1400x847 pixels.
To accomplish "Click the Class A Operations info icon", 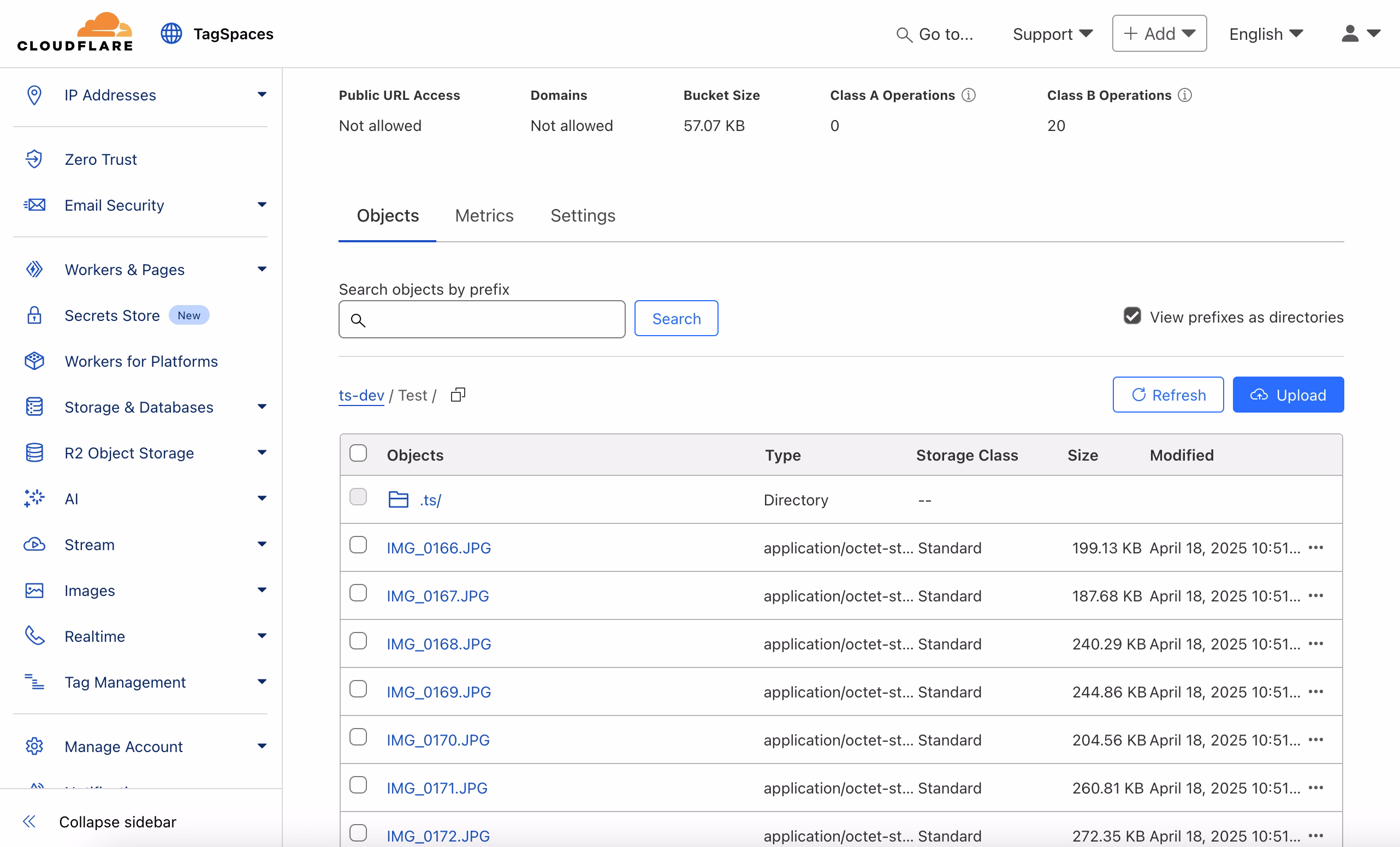I will 969,95.
